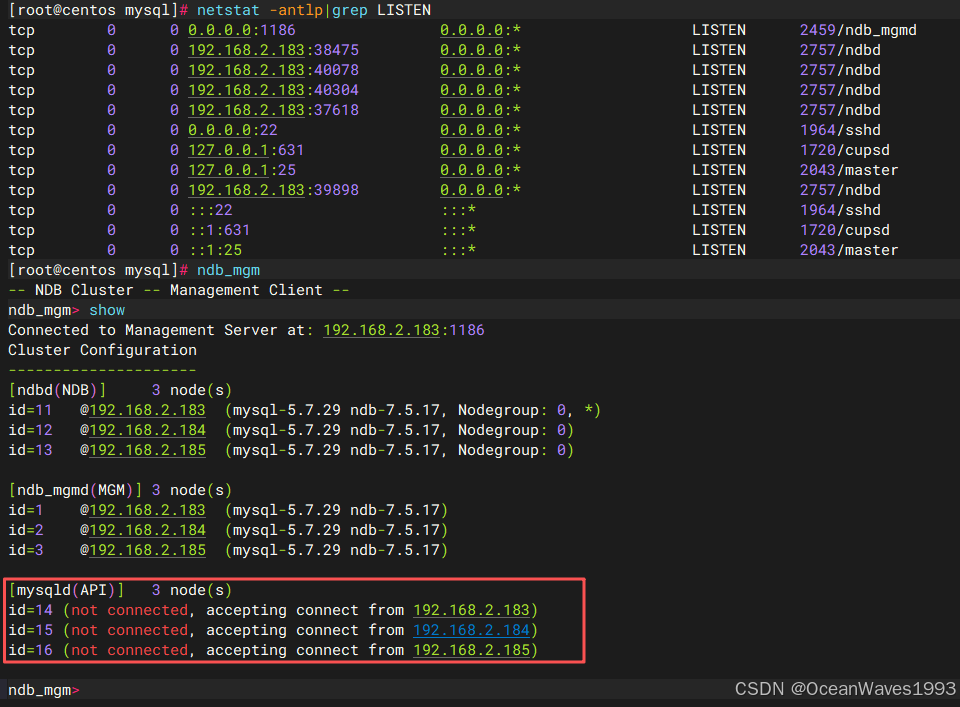Click the id=1 management node IP 192.168.2.183
This screenshot has width=960, height=707.
coord(148,511)
